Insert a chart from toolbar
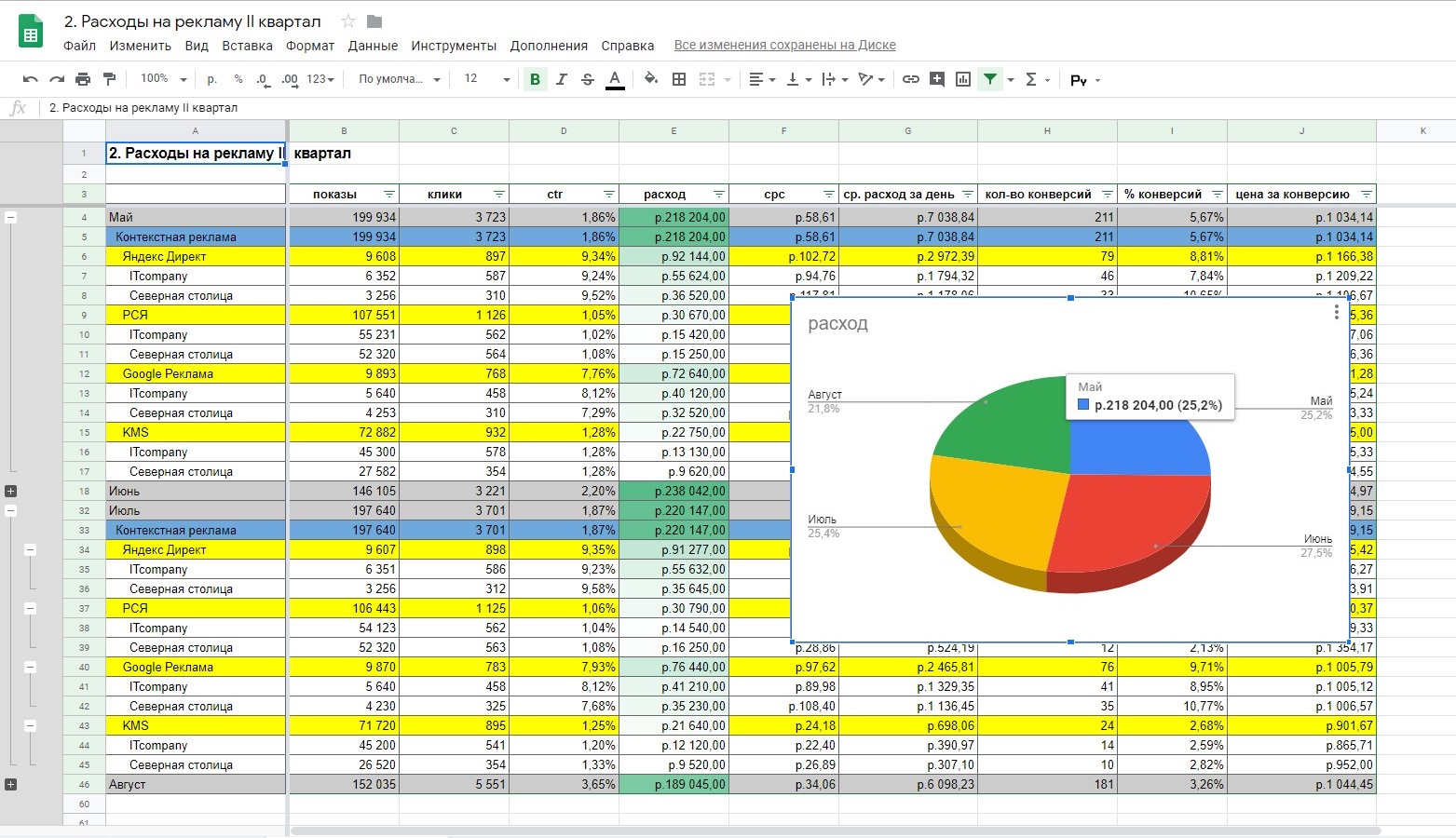This screenshot has height=838, width=1456. (963, 79)
